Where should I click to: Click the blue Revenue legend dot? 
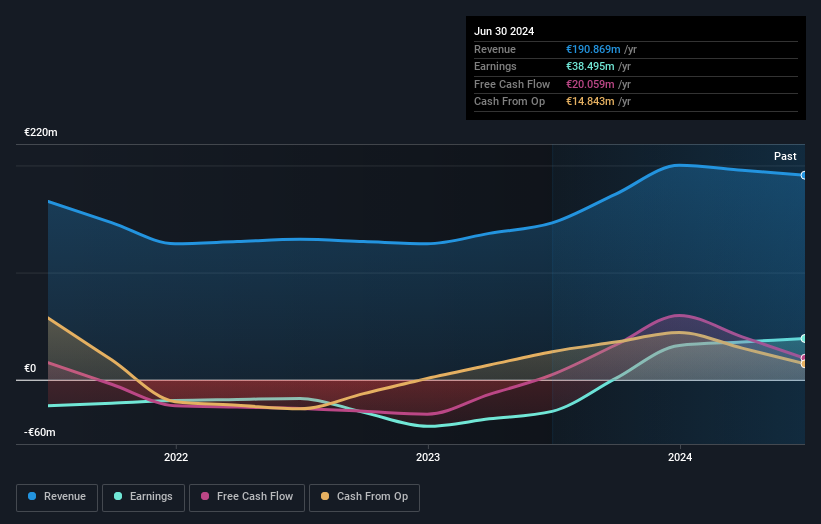(x=32, y=496)
